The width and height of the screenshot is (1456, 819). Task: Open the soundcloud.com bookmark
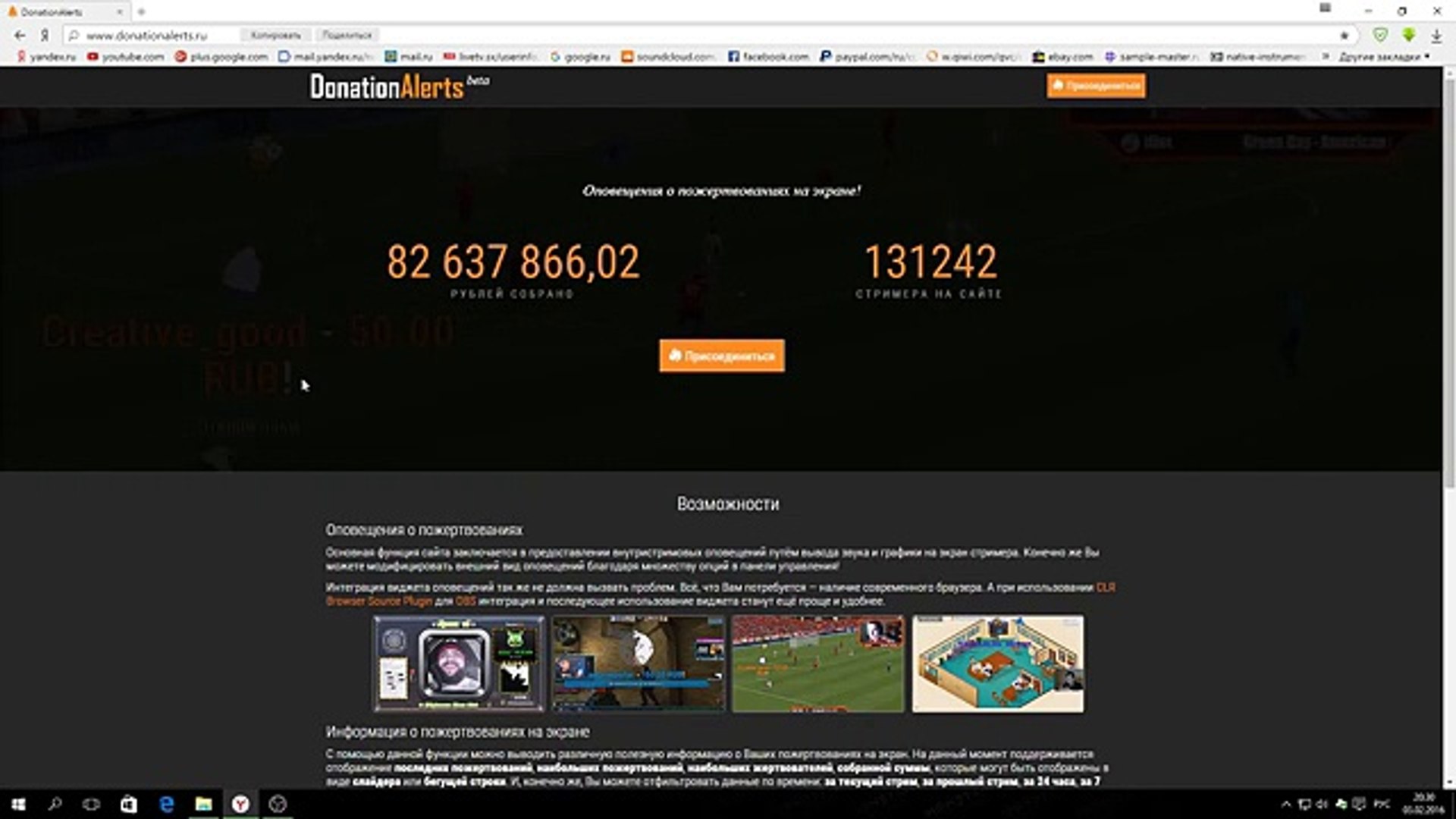(x=668, y=57)
